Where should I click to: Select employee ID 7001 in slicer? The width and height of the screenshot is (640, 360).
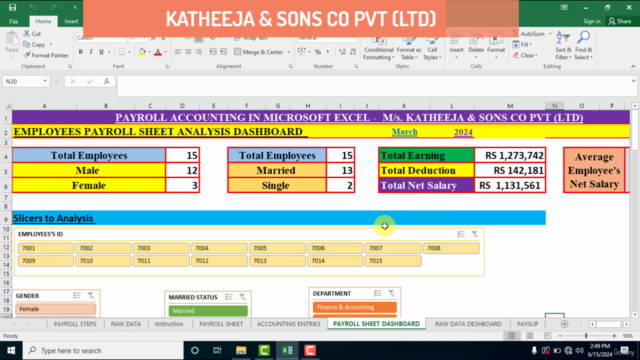point(46,248)
